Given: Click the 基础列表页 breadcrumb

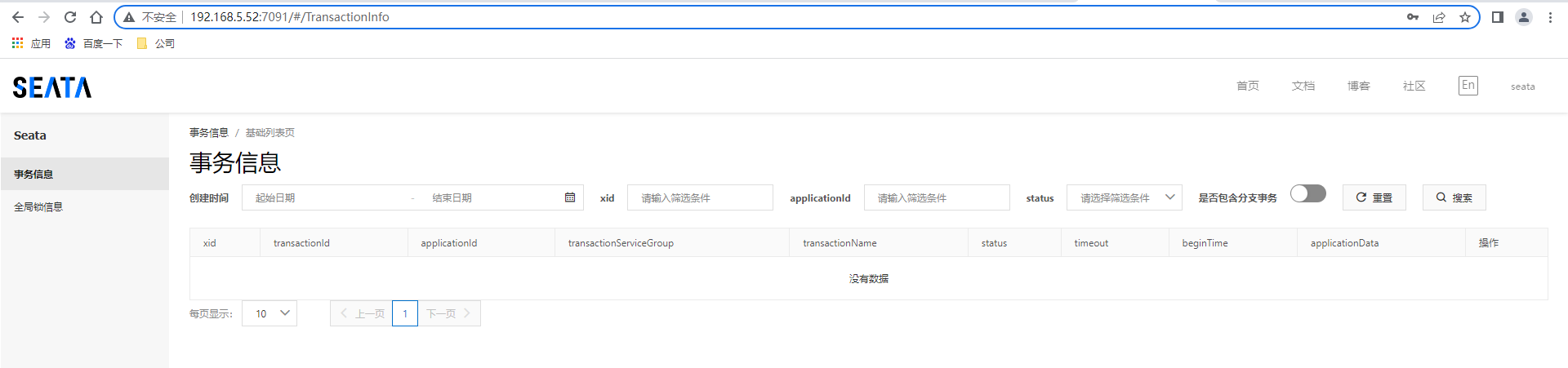Looking at the screenshot, I should (x=270, y=132).
